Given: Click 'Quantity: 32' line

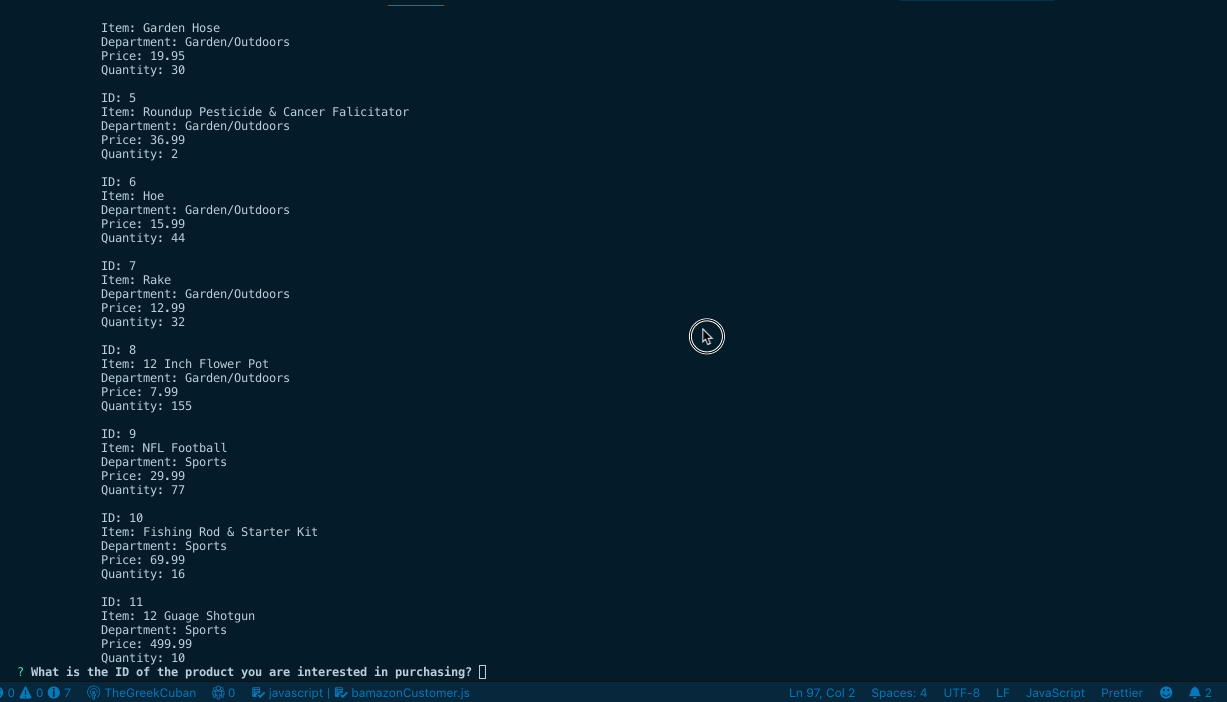Looking at the screenshot, I should (143, 322).
